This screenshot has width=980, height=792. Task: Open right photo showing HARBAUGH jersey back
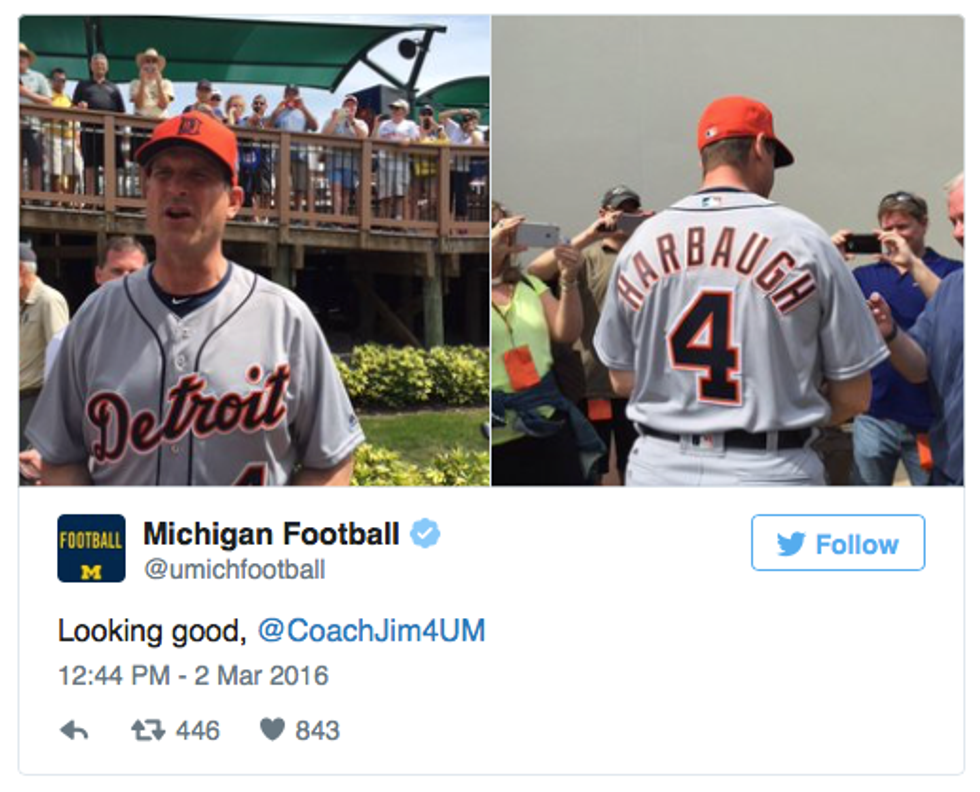[727, 250]
